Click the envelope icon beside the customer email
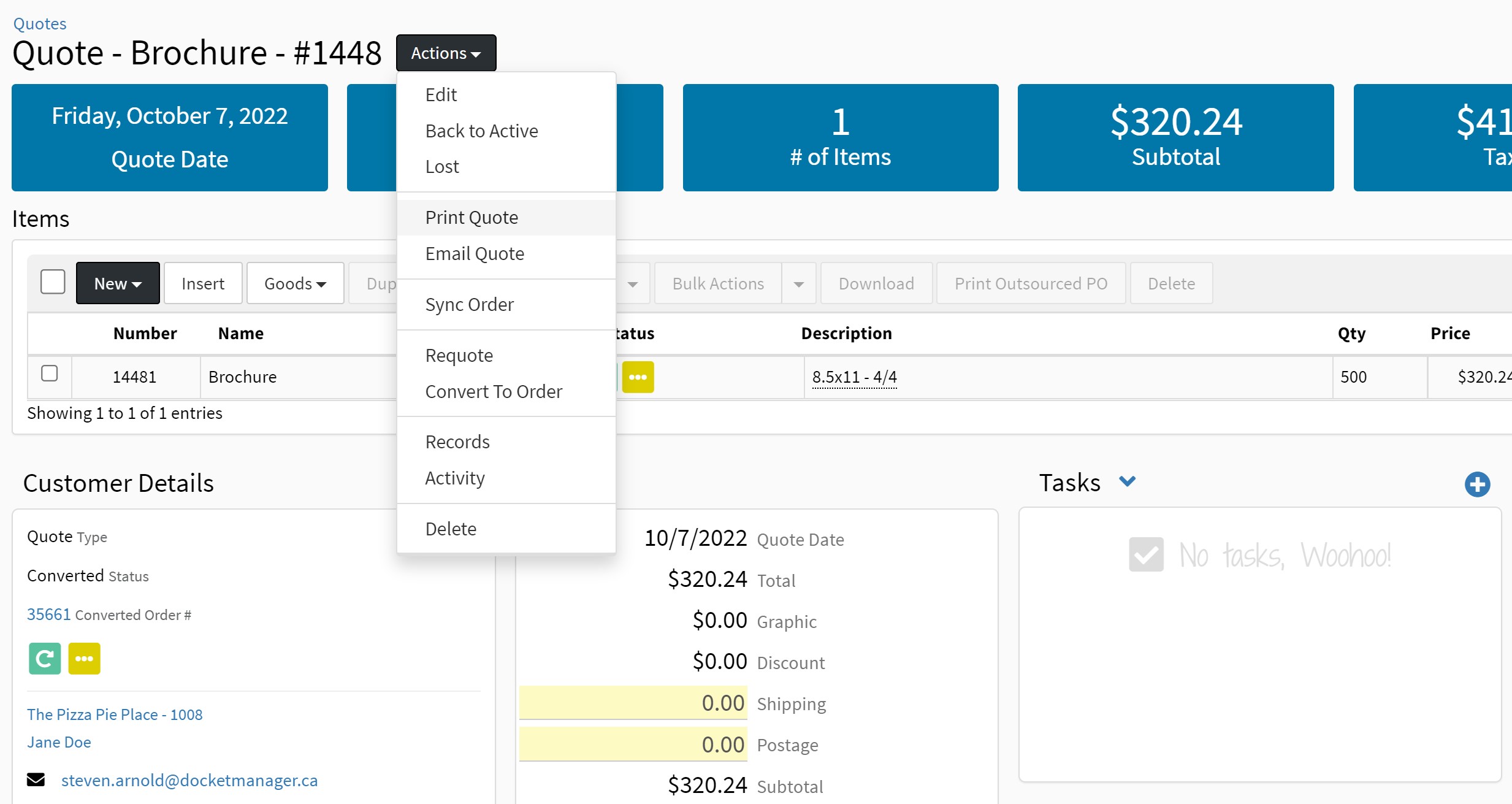Image resolution: width=1512 pixels, height=804 pixels. pyautogui.click(x=36, y=779)
